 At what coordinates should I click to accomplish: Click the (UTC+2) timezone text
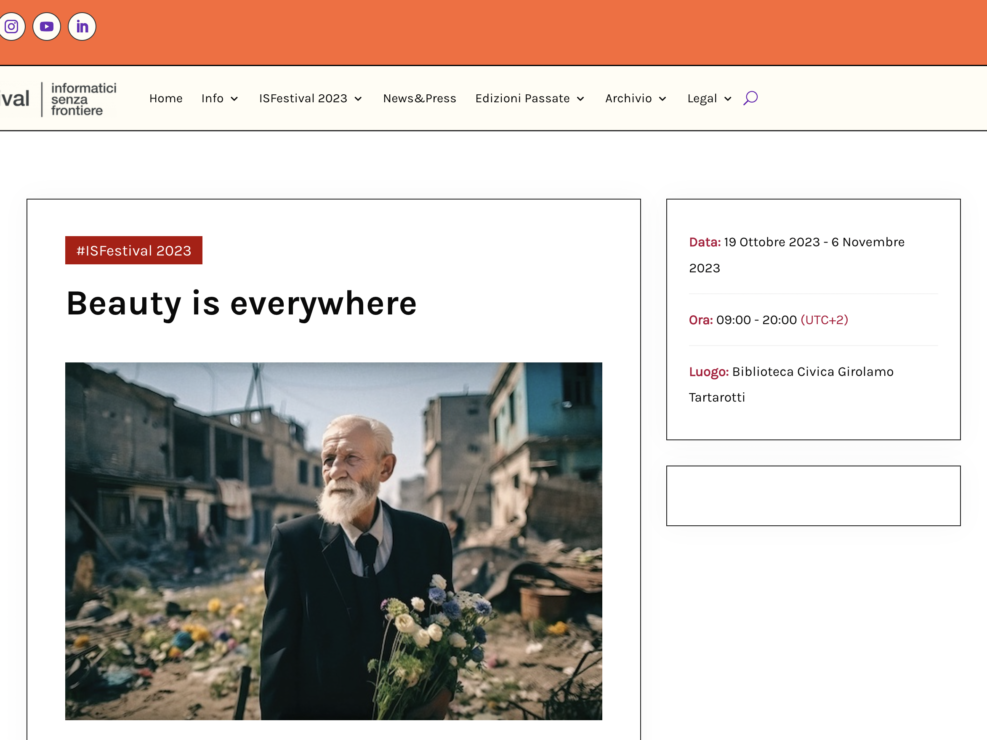pyautogui.click(x=824, y=320)
